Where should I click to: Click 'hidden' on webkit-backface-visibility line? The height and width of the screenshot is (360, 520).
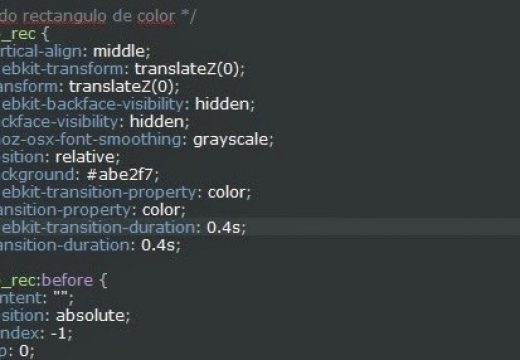[x=222, y=104]
